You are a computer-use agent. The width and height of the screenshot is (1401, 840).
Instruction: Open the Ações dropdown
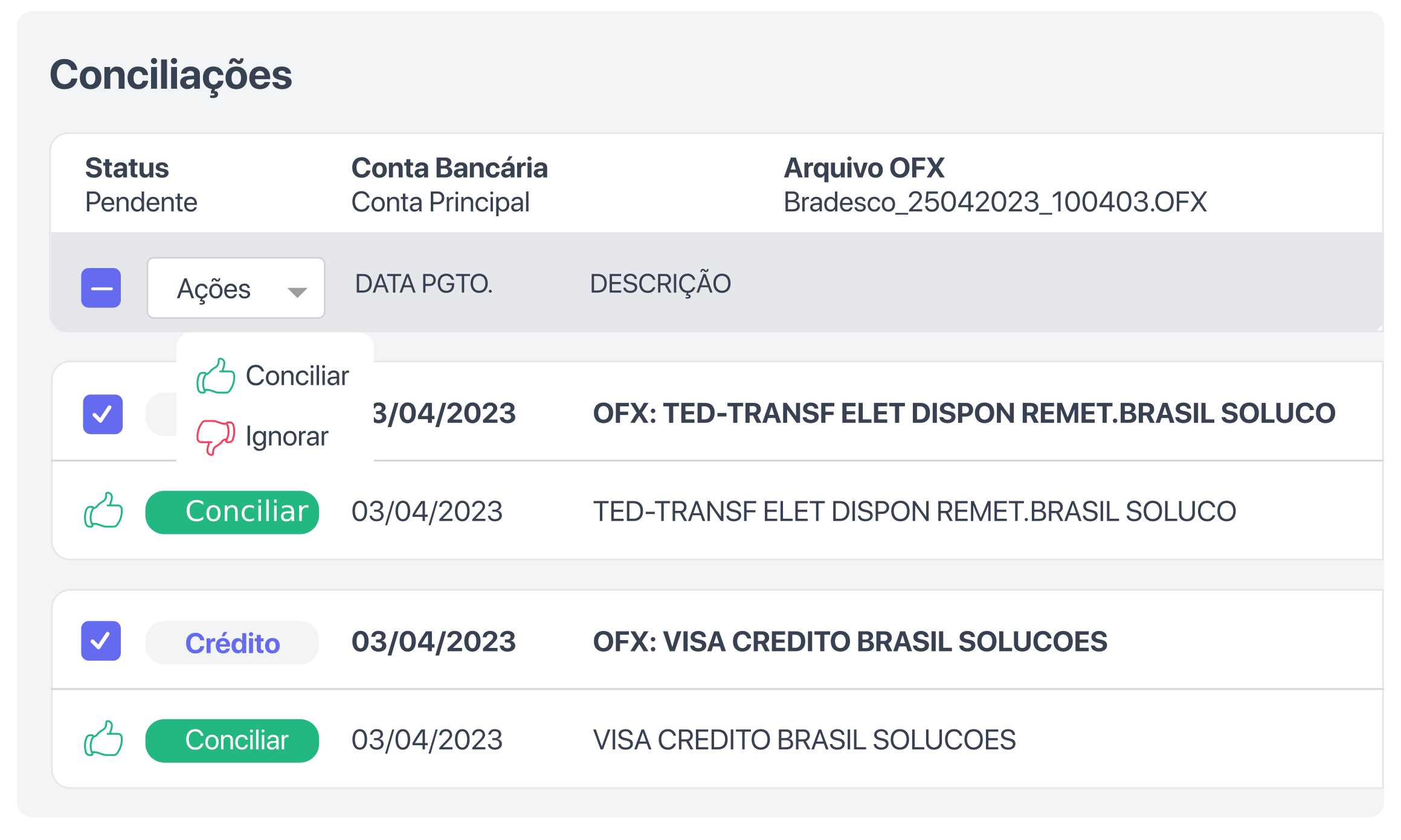(236, 288)
